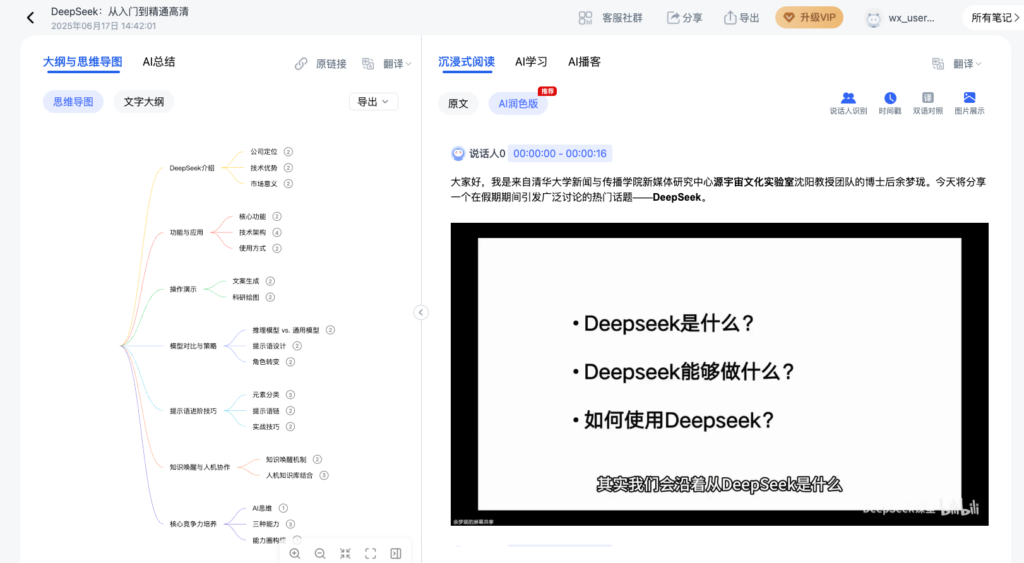Click the speaker avatar beside 说话人0

pyautogui.click(x=458, y=153)
